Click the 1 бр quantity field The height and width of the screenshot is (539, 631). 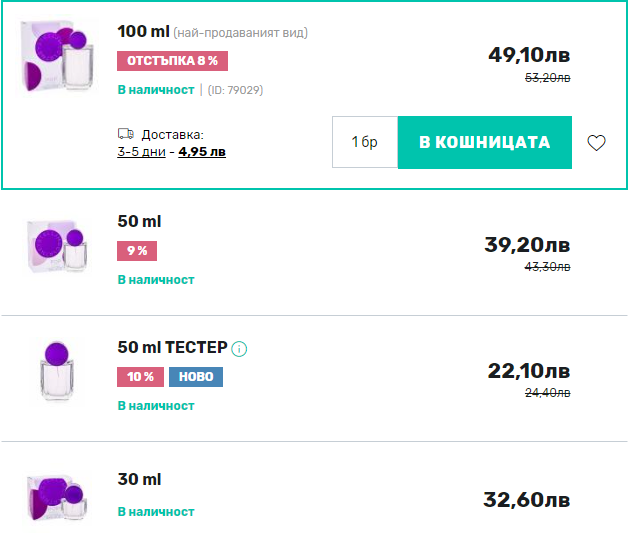point(365,143)
